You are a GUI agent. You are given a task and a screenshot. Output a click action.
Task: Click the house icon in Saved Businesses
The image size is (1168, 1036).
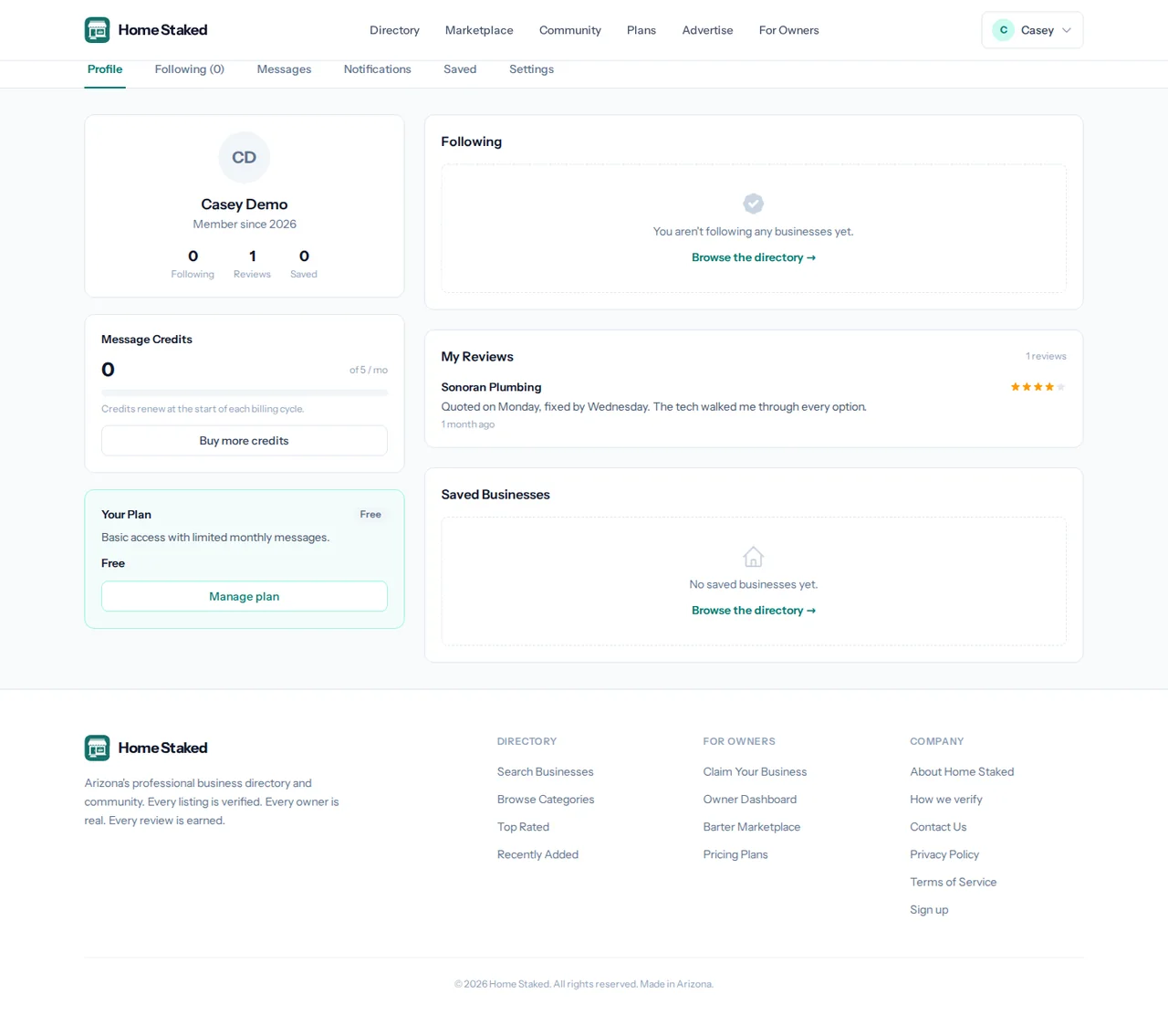click(x=754, y=557)
